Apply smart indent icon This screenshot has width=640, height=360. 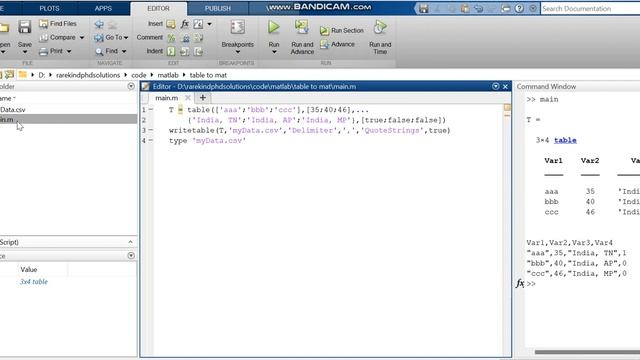(x=171, y=51)
